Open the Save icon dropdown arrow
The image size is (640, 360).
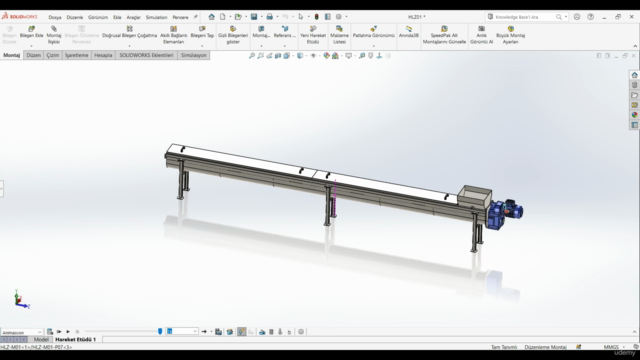[x=262, y=17]
